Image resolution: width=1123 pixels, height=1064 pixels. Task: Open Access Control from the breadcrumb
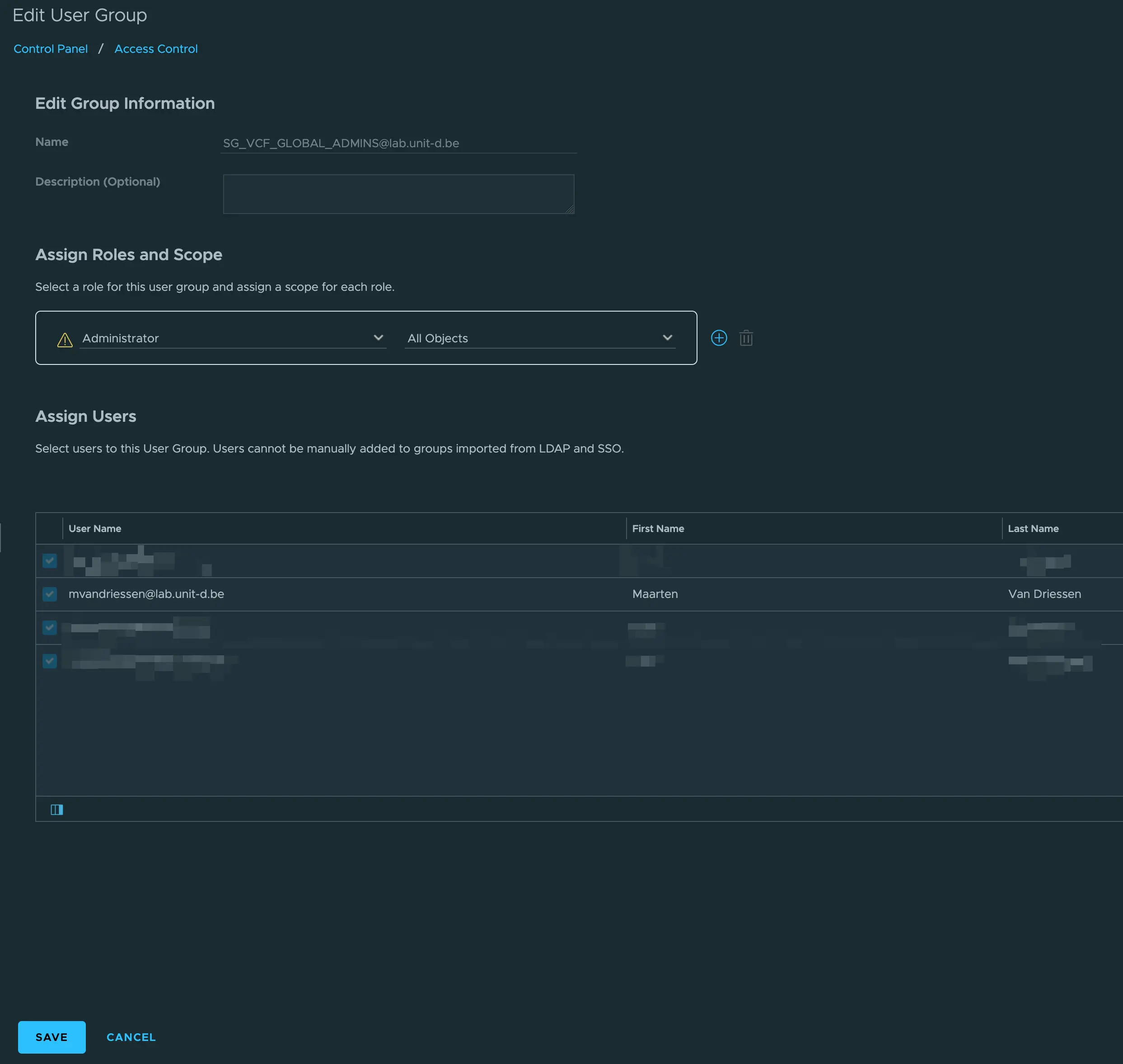pyautogui.click(x=155, y=49)
